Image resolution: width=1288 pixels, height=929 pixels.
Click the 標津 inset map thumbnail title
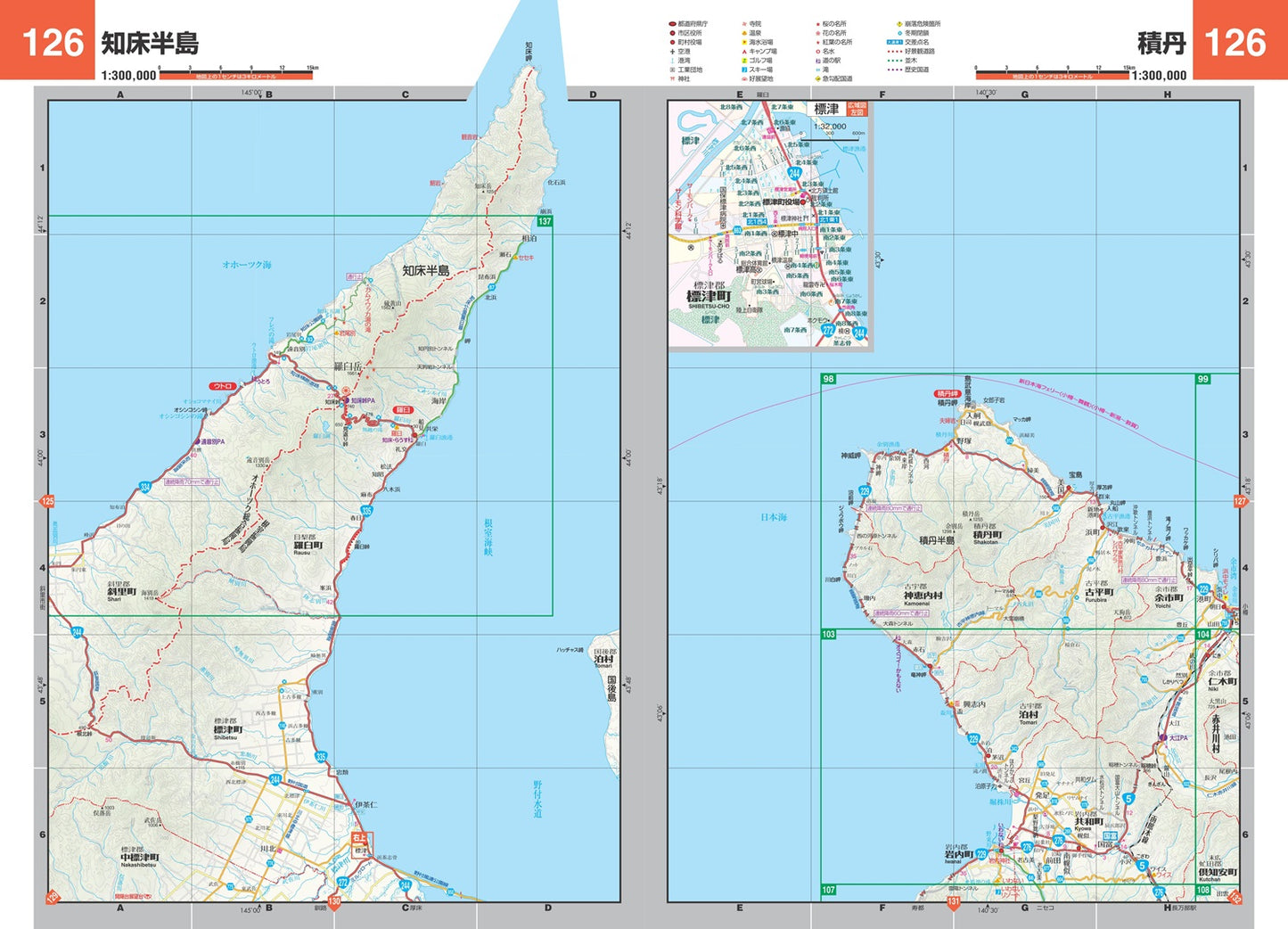(826, 109)
